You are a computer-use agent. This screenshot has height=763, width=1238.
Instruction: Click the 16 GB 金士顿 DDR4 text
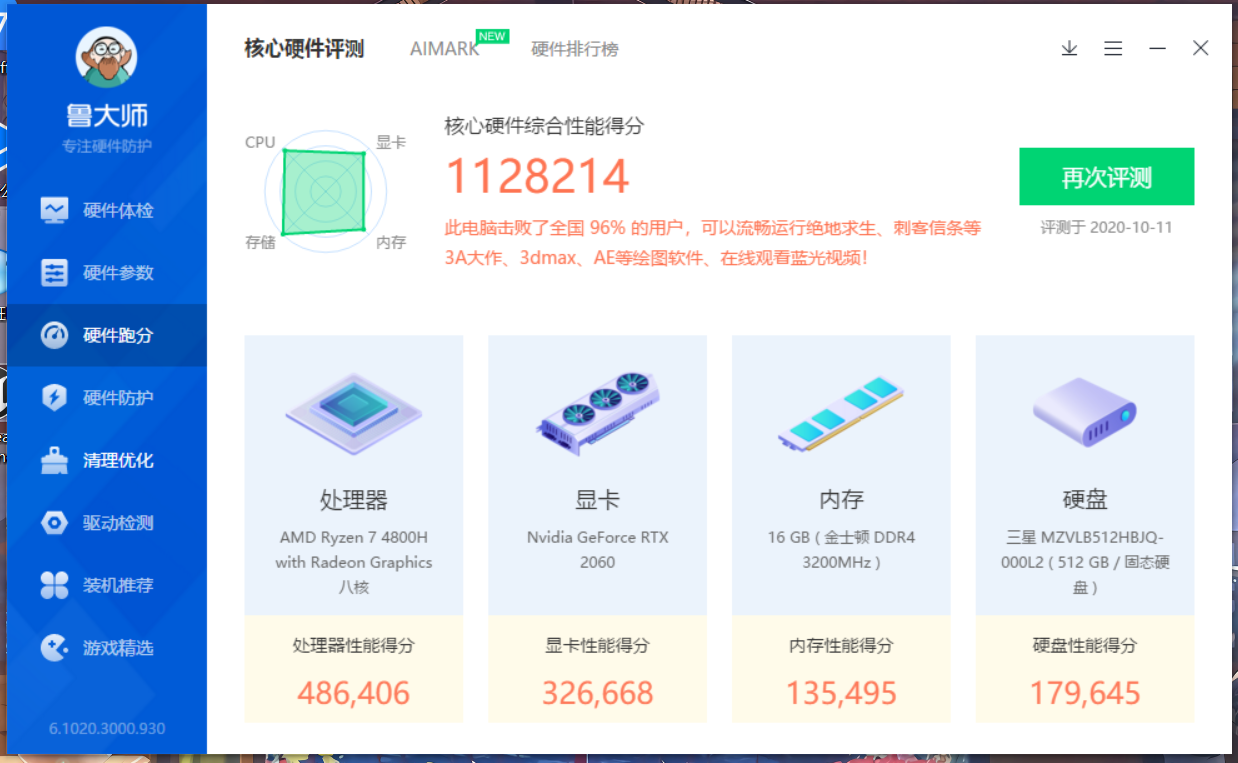click(x=841, y=550)
